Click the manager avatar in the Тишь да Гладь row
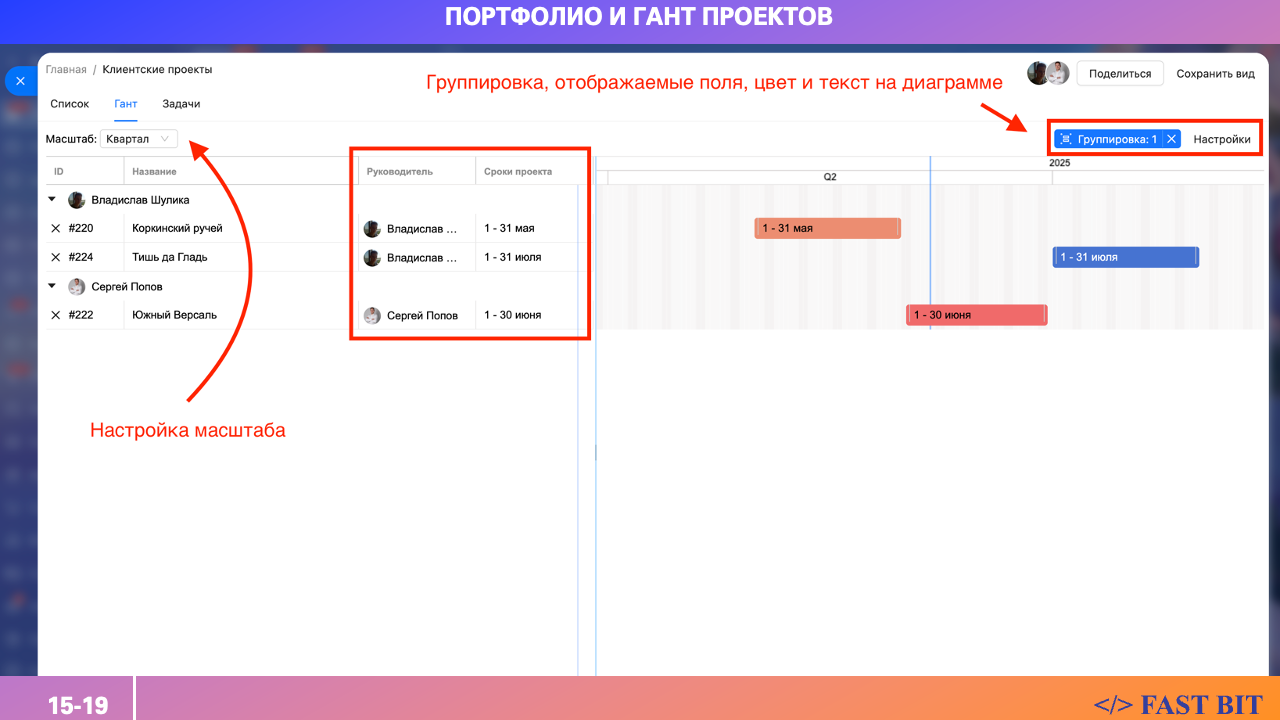Image resolution: width=1280 pixels, height=720 pixels. [x=372, y=258]
